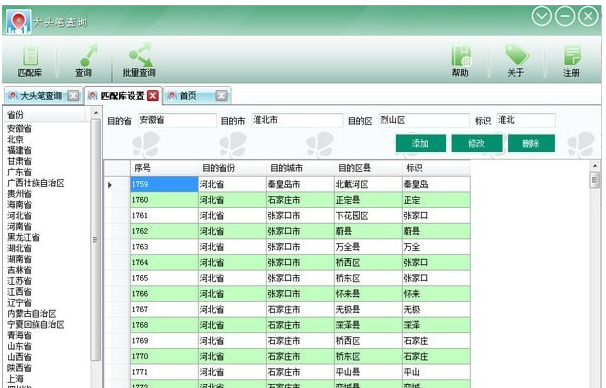Screen dimensions: 606x388
Task: Click the 添加 button
Action: tap(420, 143)
